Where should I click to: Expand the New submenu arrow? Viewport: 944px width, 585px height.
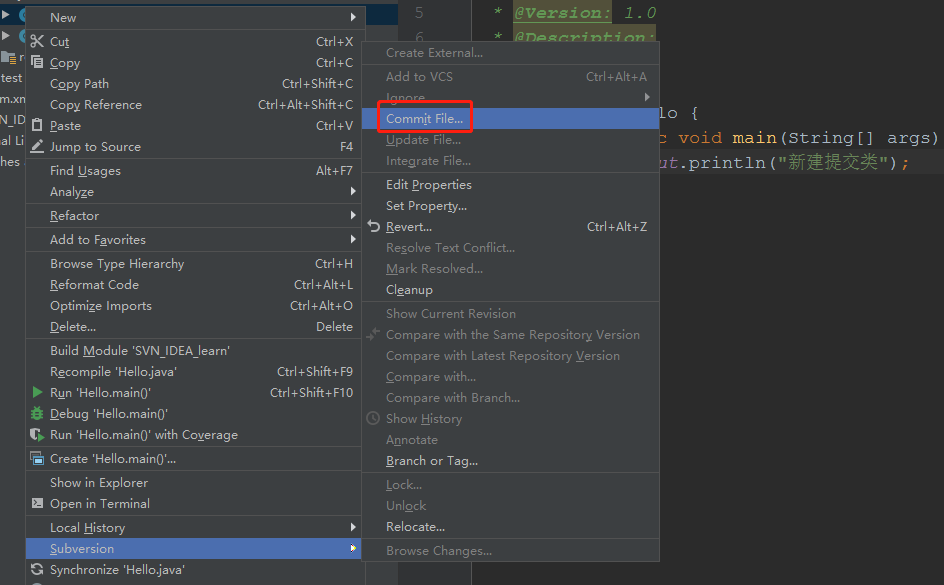pos(353,17)
